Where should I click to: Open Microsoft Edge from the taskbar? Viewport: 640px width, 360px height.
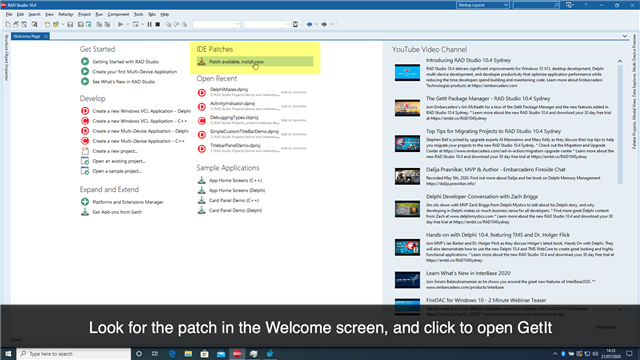click(x=172, y=354)
